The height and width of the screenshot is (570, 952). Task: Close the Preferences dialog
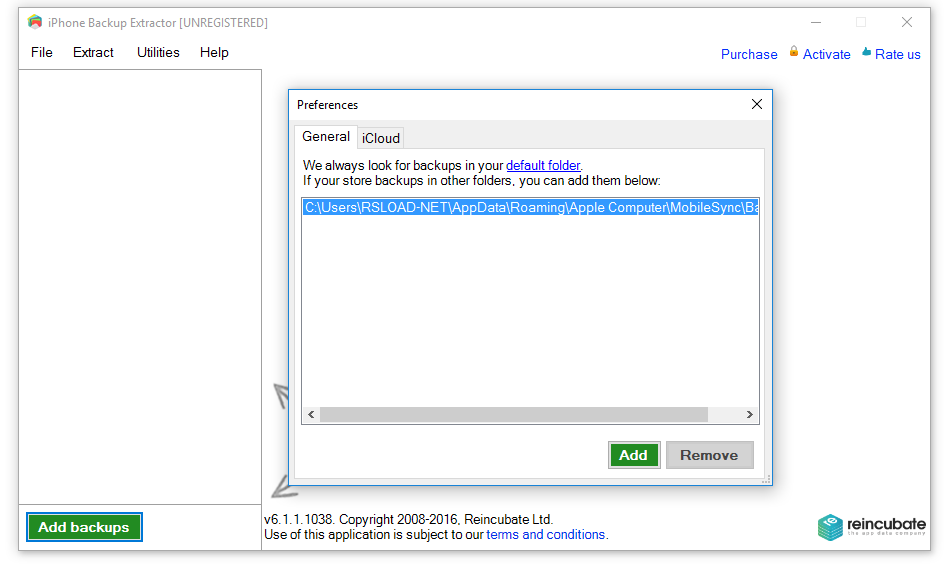click(756, 104)
